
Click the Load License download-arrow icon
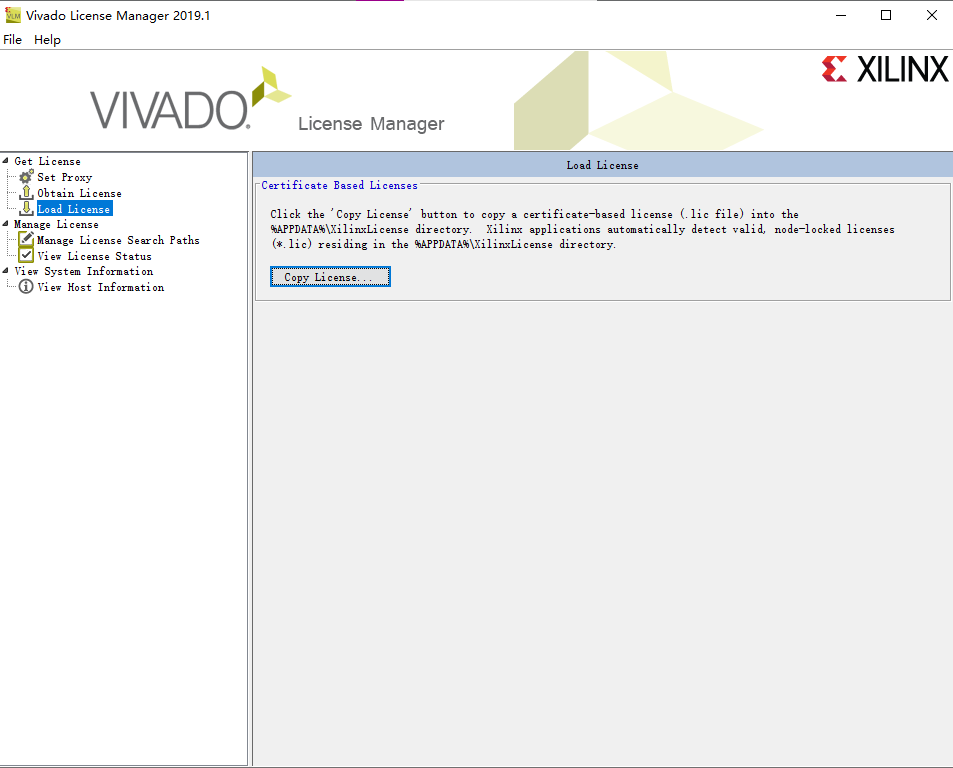[x=26, y=208]
